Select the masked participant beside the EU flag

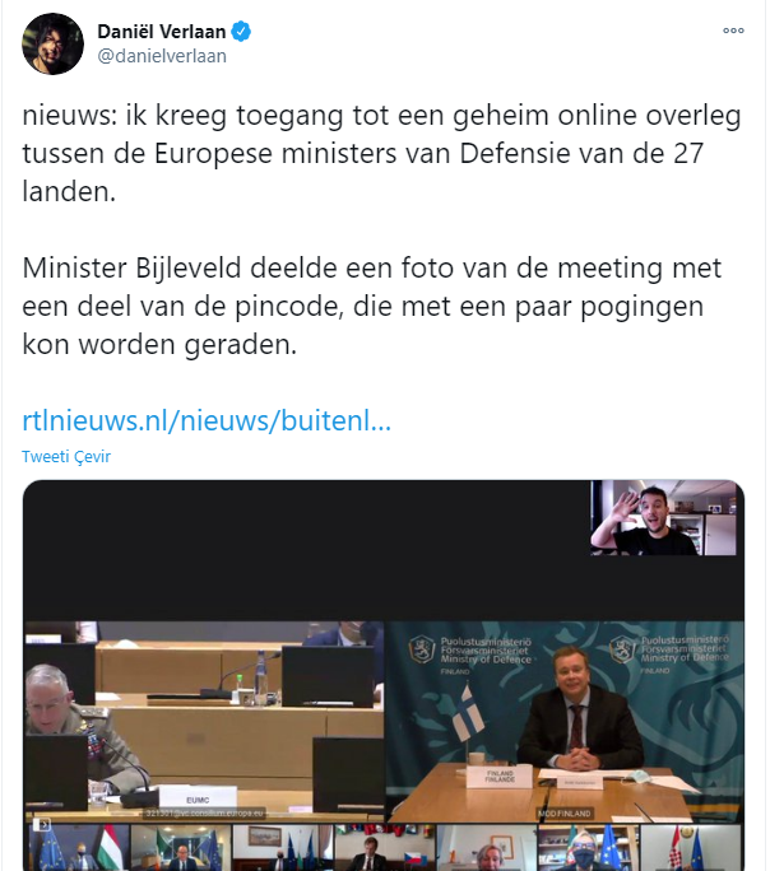[x=589, y=848]
